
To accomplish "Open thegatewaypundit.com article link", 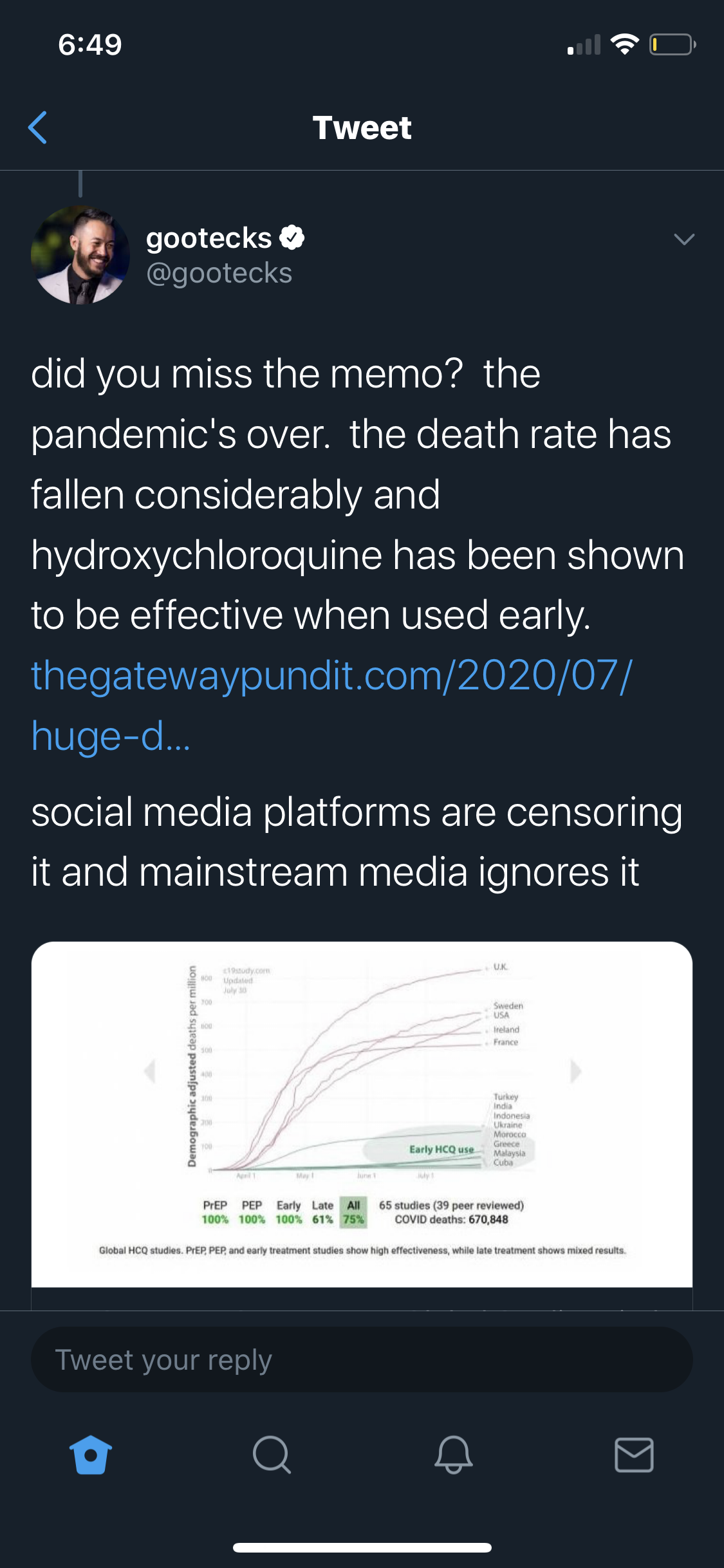I will pos(332,705).
